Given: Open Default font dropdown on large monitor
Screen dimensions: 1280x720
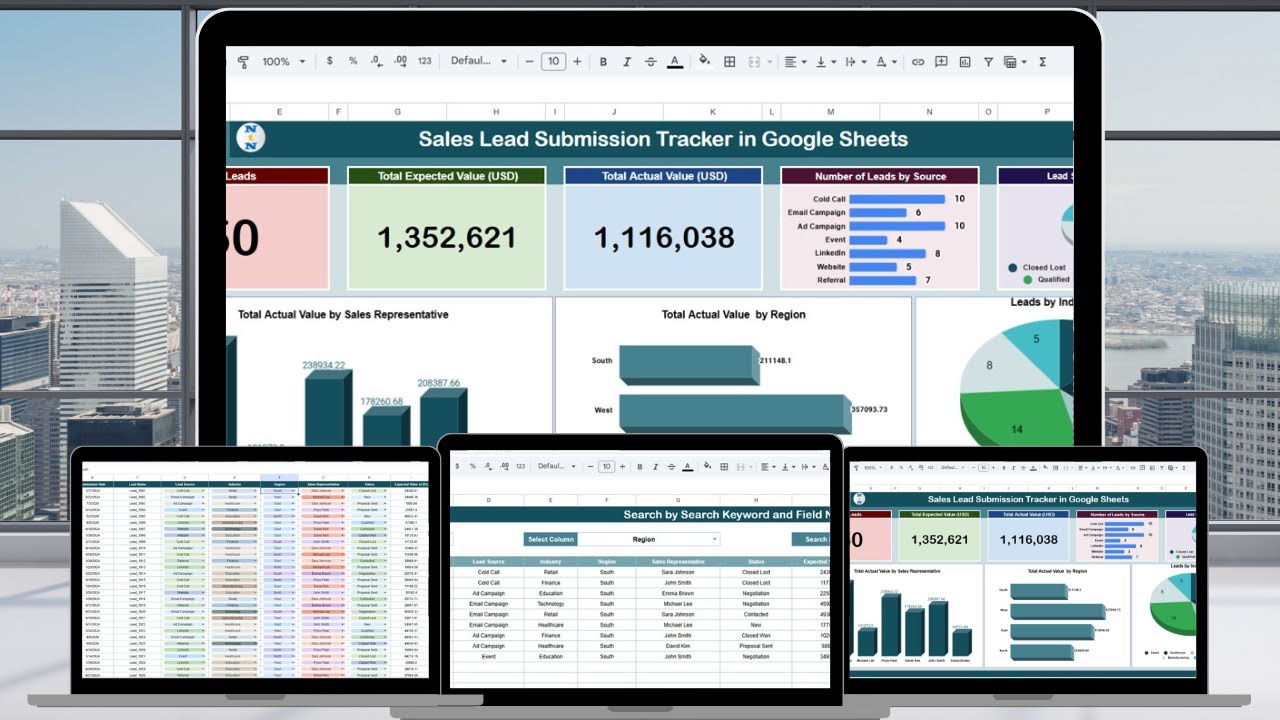Looking at the screenshot, I should point(479,62).
